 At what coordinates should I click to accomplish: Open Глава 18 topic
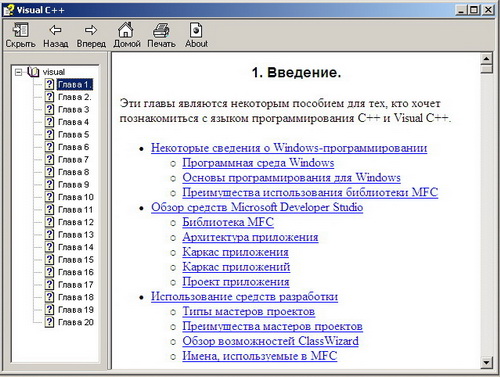coord(76,297)
